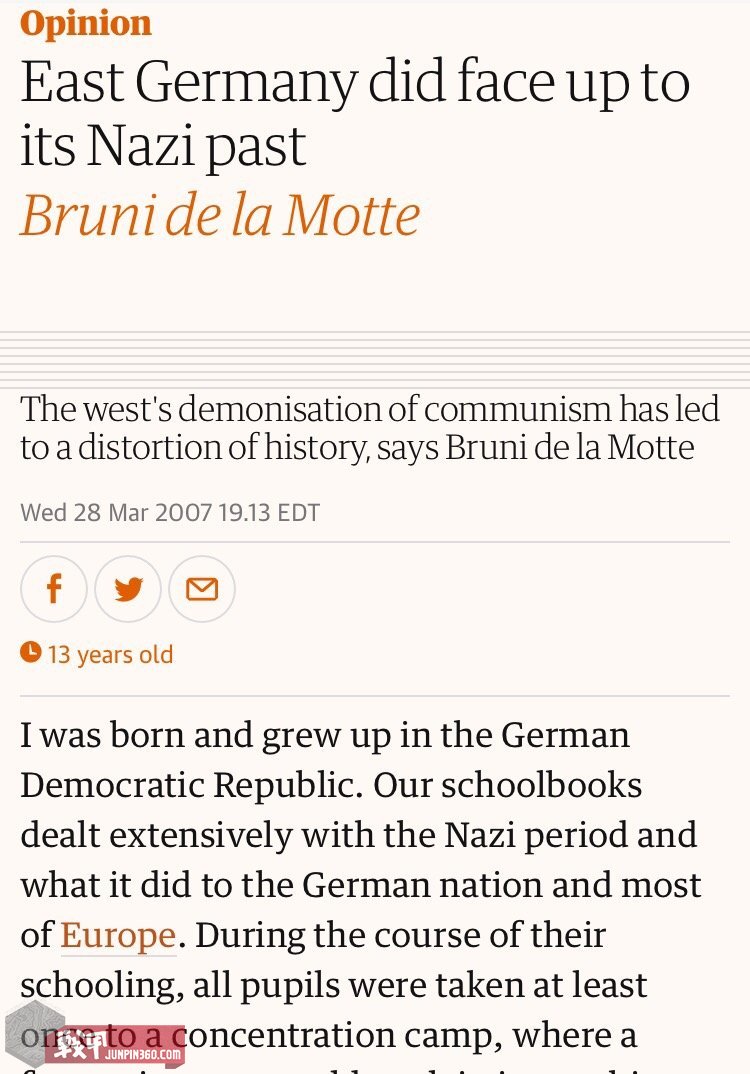Follow the Europe hyperlink
This screenshot has width=750, height=1074.
point(118,935)
